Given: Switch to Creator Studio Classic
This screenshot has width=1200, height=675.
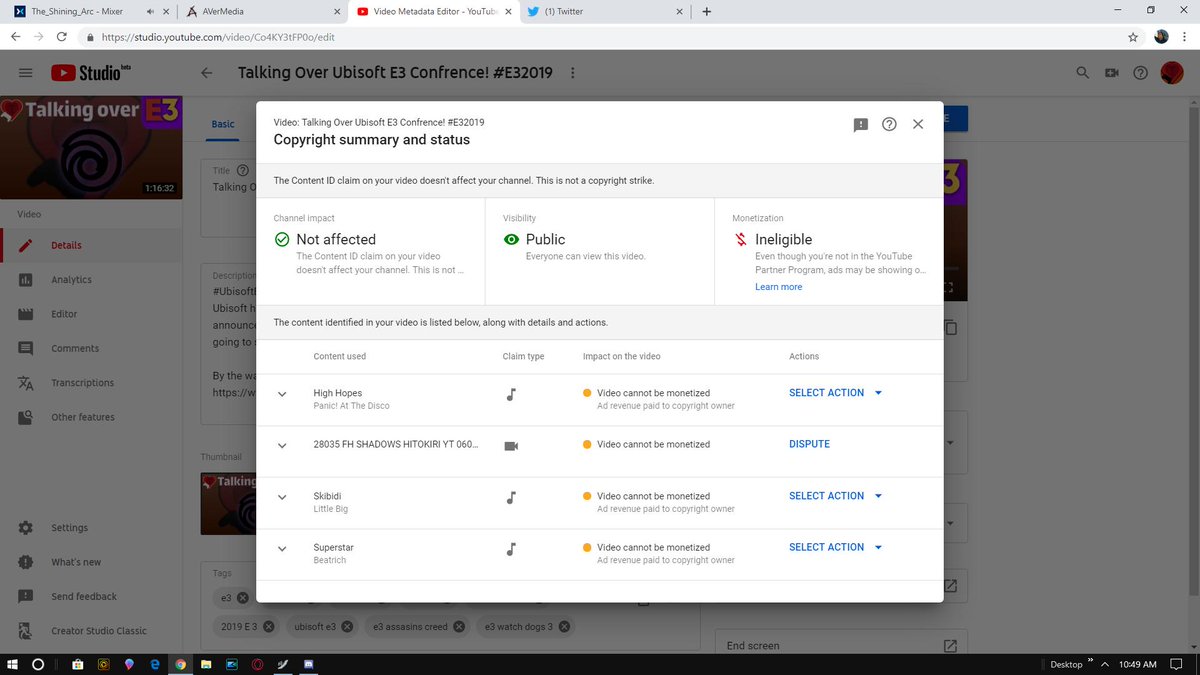Looking at the screenshot, I should tap(91, 631).
